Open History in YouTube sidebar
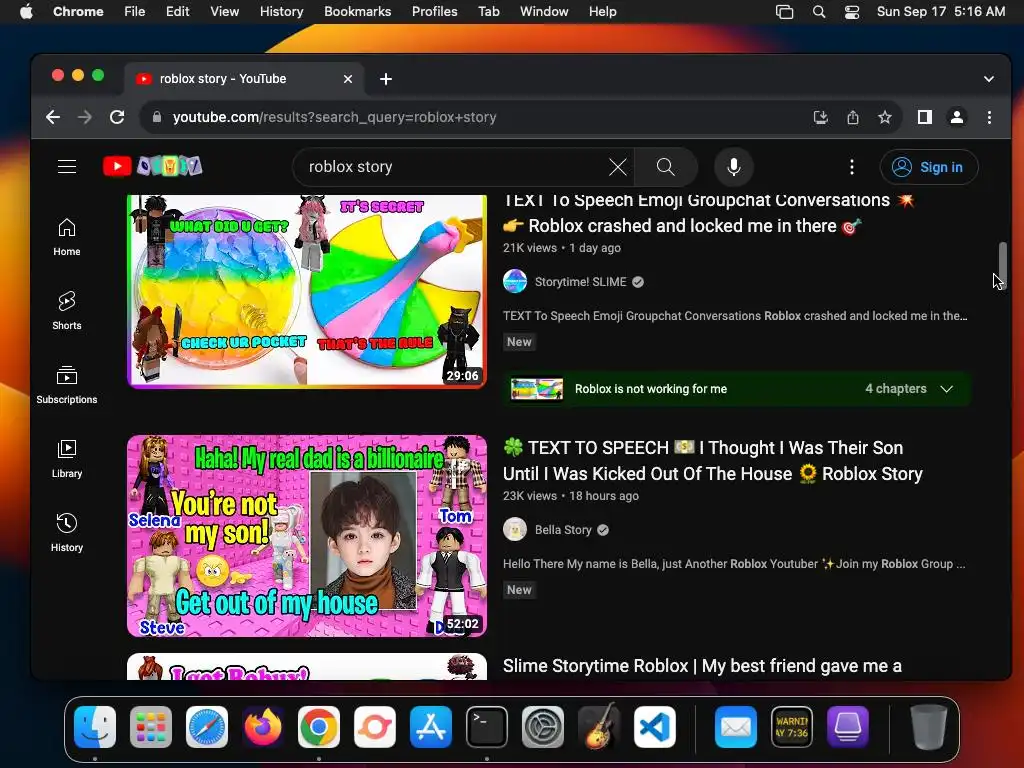This screenshot has height=768, width=1024. pos(67,533)
